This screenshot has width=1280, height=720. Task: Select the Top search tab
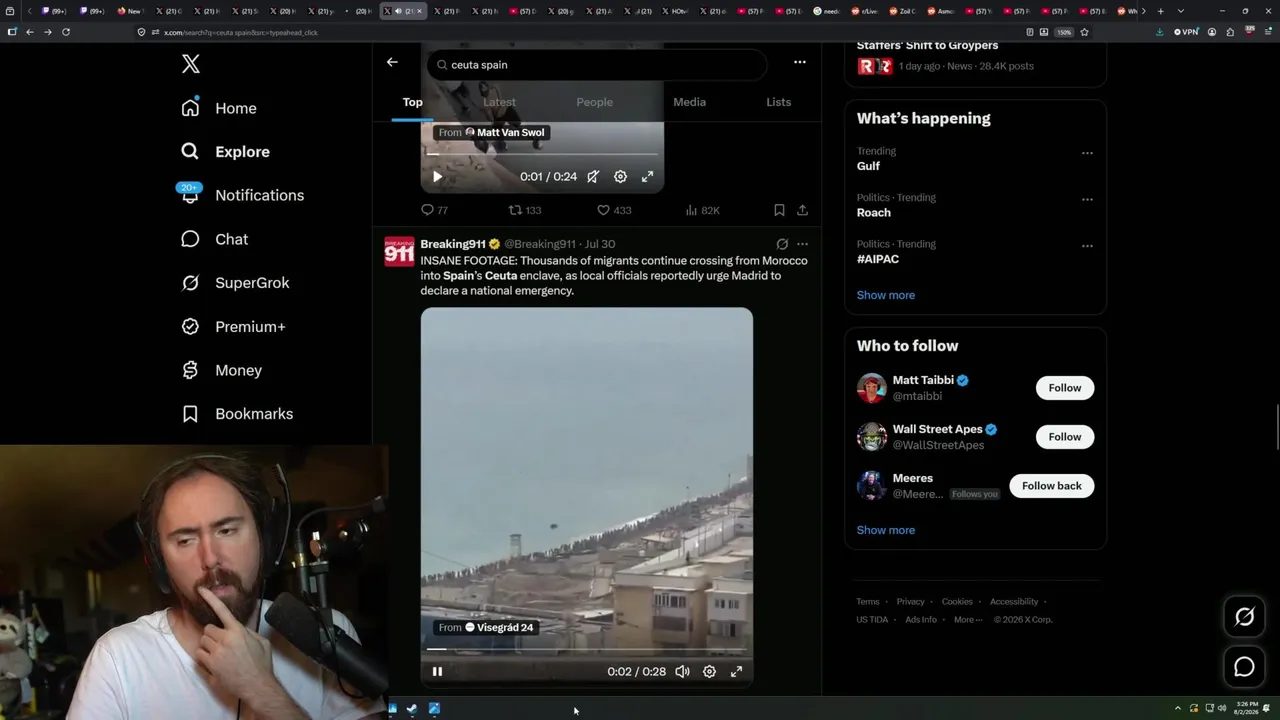412,102
